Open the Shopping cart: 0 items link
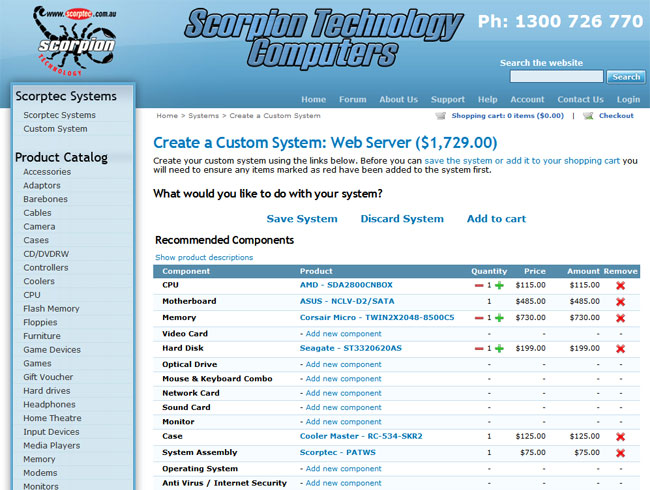The width and height of the screenshot is (650, 490). pyautogui.click(x=508, y=116)
